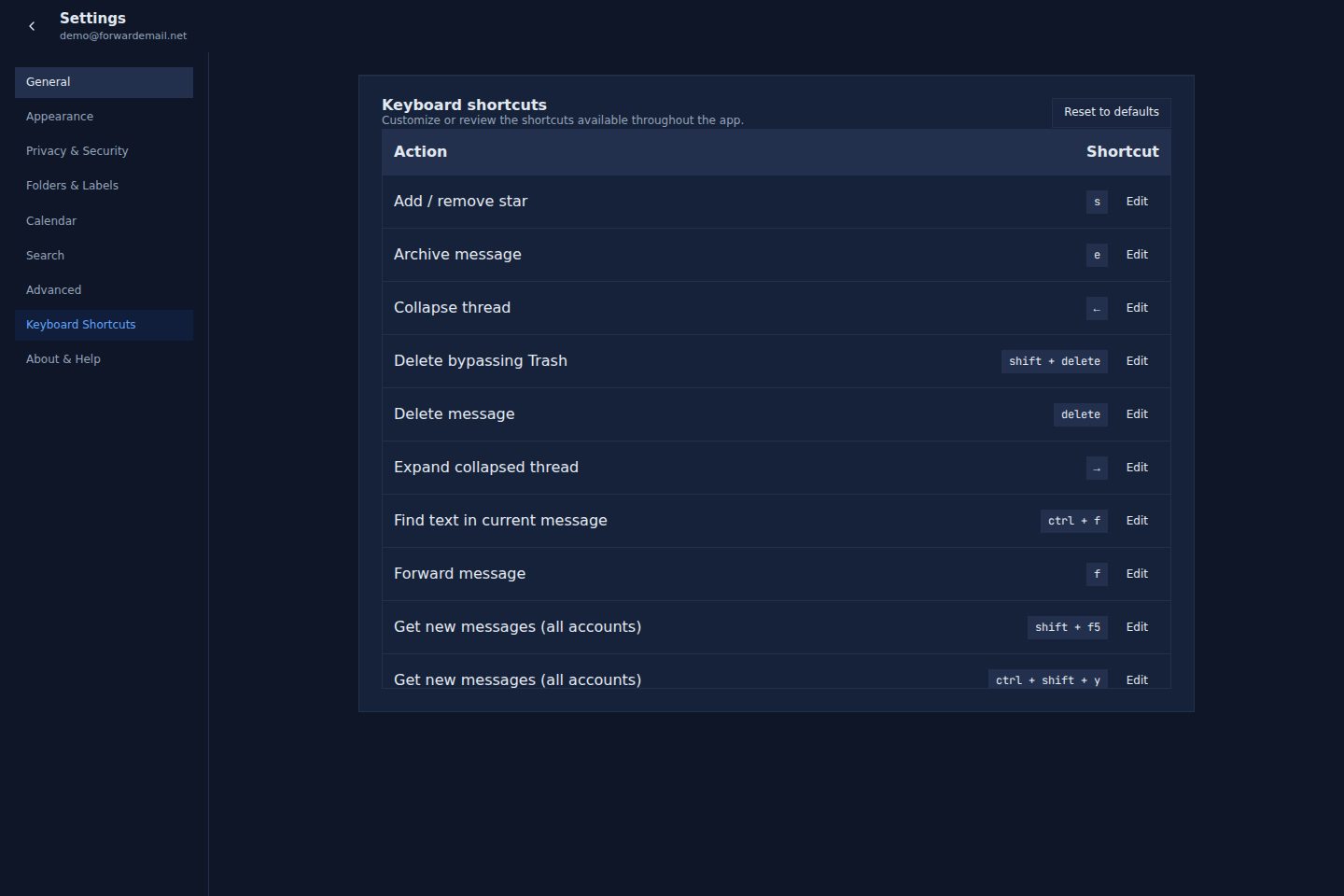Edit the Delete message shortcut
The height and width of the screenshot is (896, 1344).
[x=1137, y=414]
